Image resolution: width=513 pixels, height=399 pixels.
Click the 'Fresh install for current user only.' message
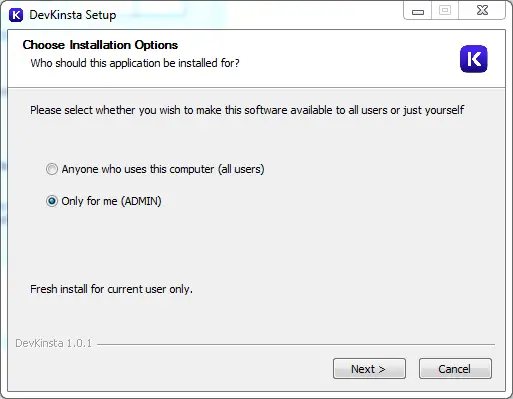[x=111, y=289]
